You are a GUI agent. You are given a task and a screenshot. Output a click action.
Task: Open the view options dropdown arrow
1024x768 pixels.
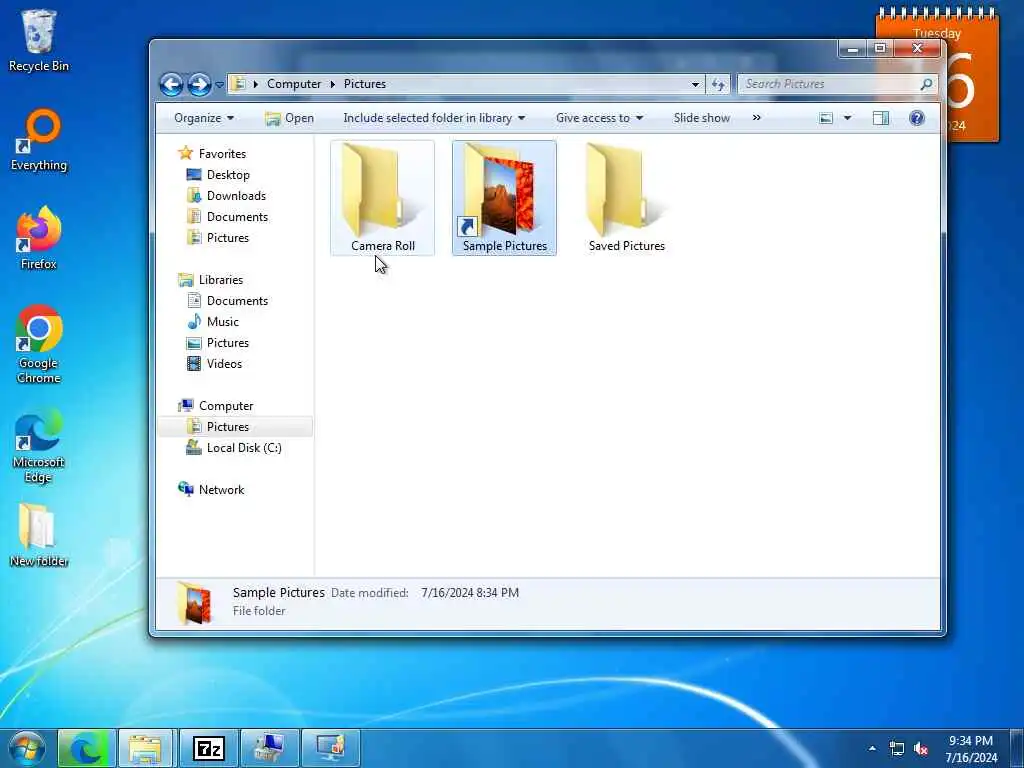point(847,118)
